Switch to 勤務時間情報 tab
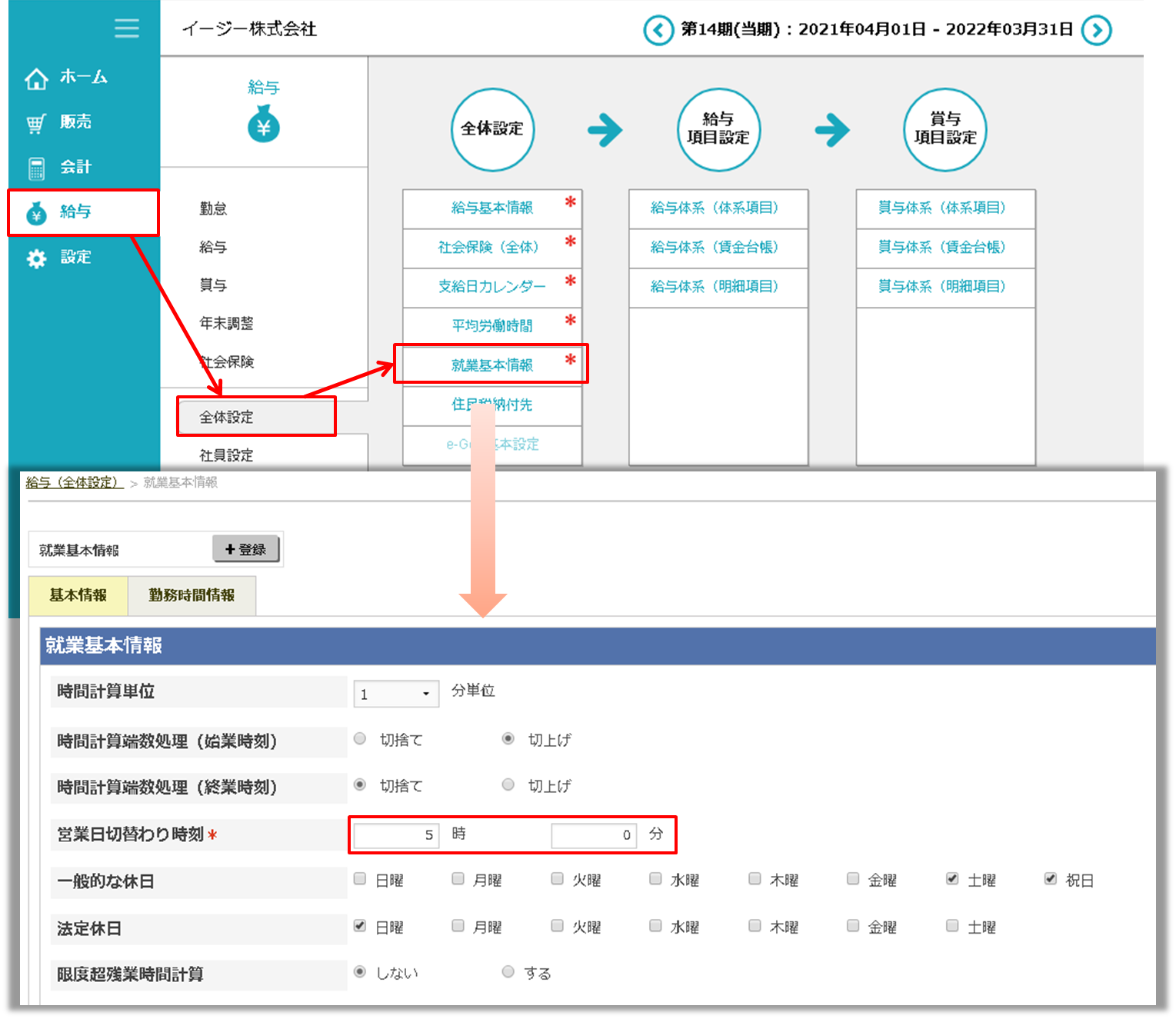 click(x=192, y=595)
